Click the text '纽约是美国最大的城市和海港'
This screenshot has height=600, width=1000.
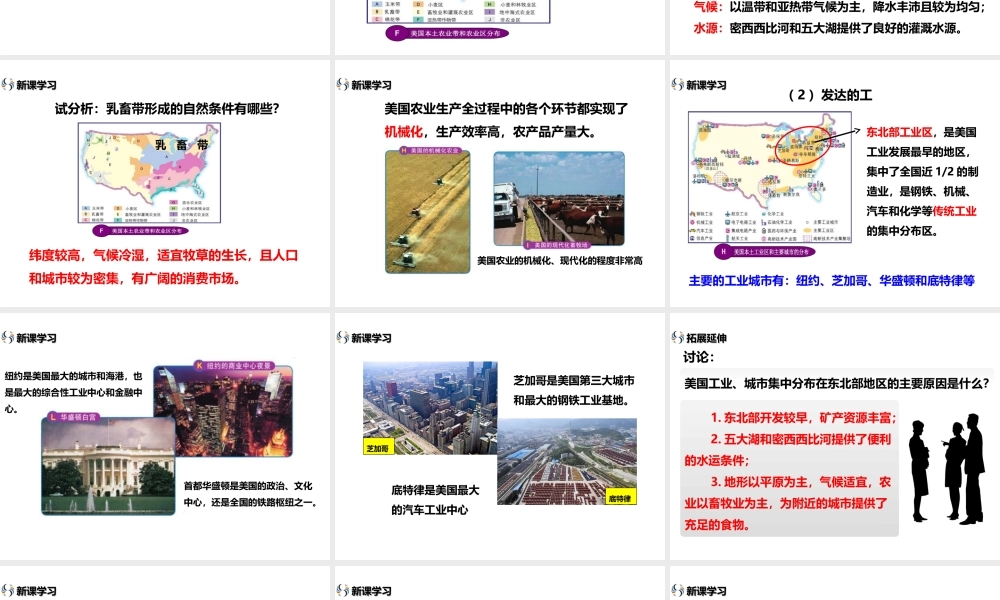click(68, 376)
